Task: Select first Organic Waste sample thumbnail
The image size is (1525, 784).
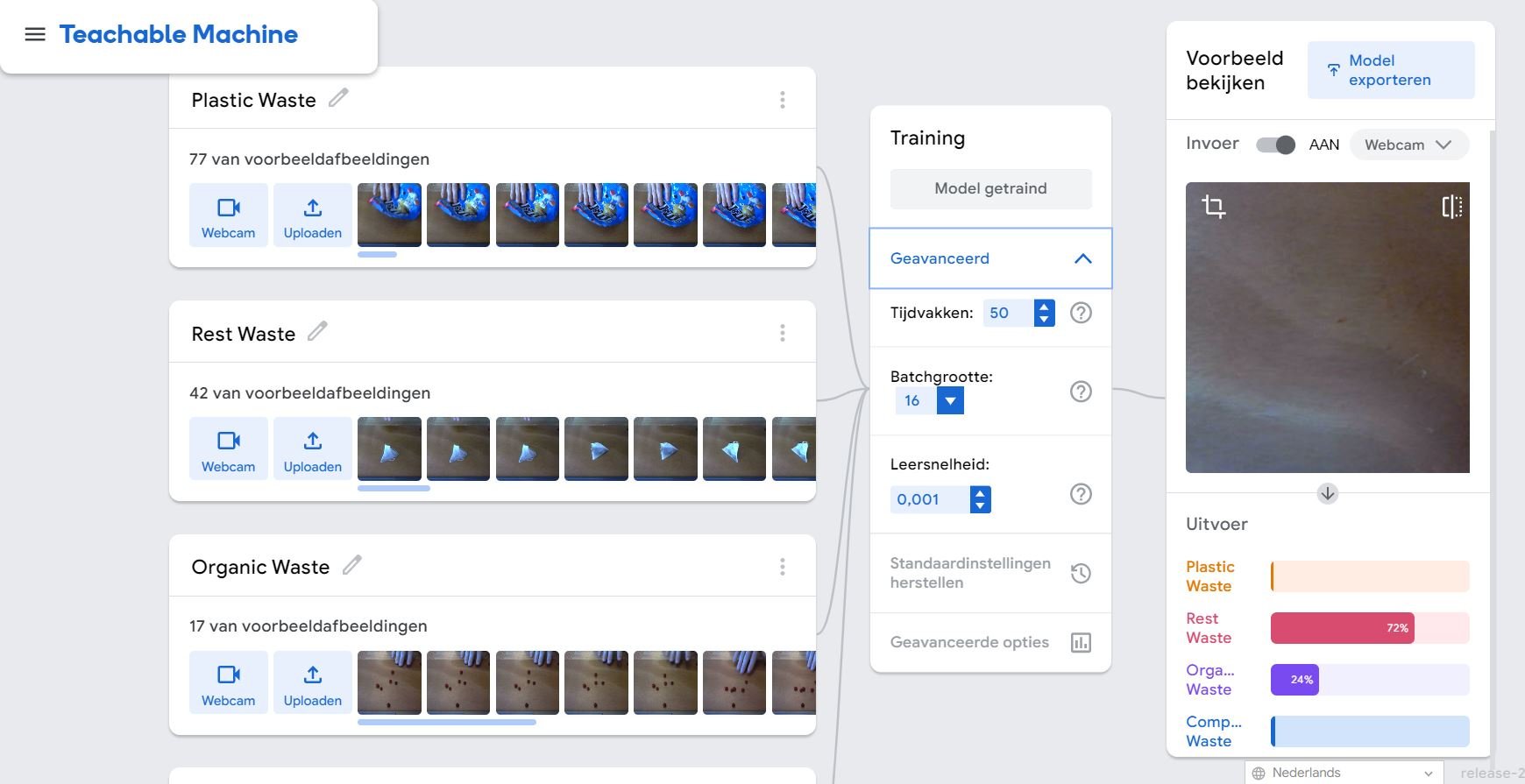Action: tap(389, 682)
